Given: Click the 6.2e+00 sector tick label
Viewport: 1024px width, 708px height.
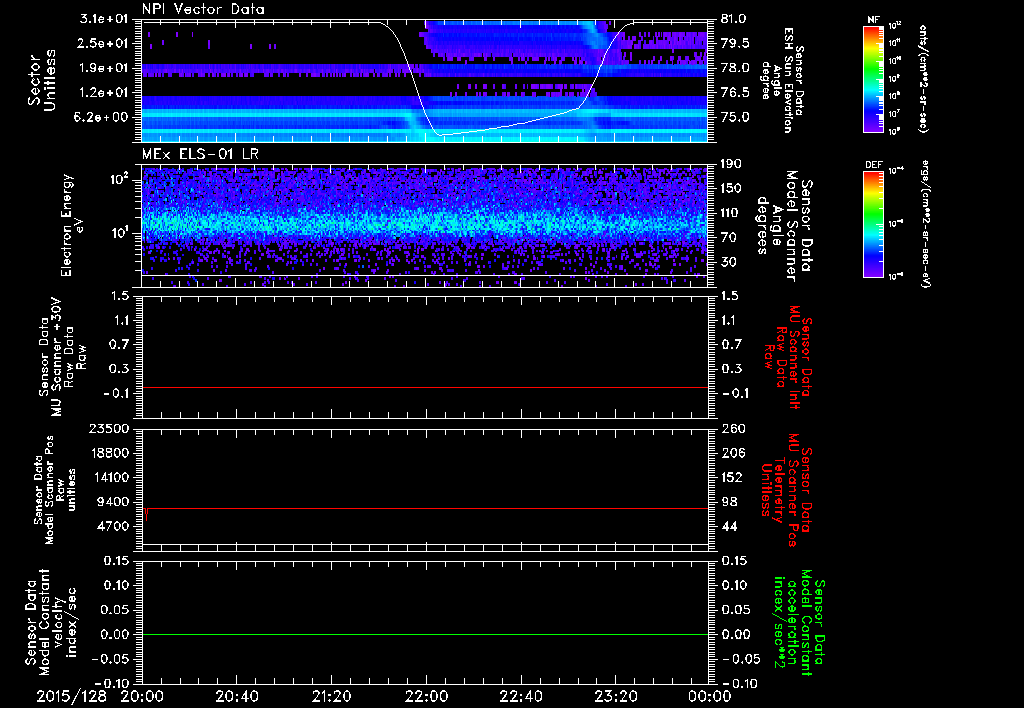Looking at the screenshot, I should click(103, 117).
